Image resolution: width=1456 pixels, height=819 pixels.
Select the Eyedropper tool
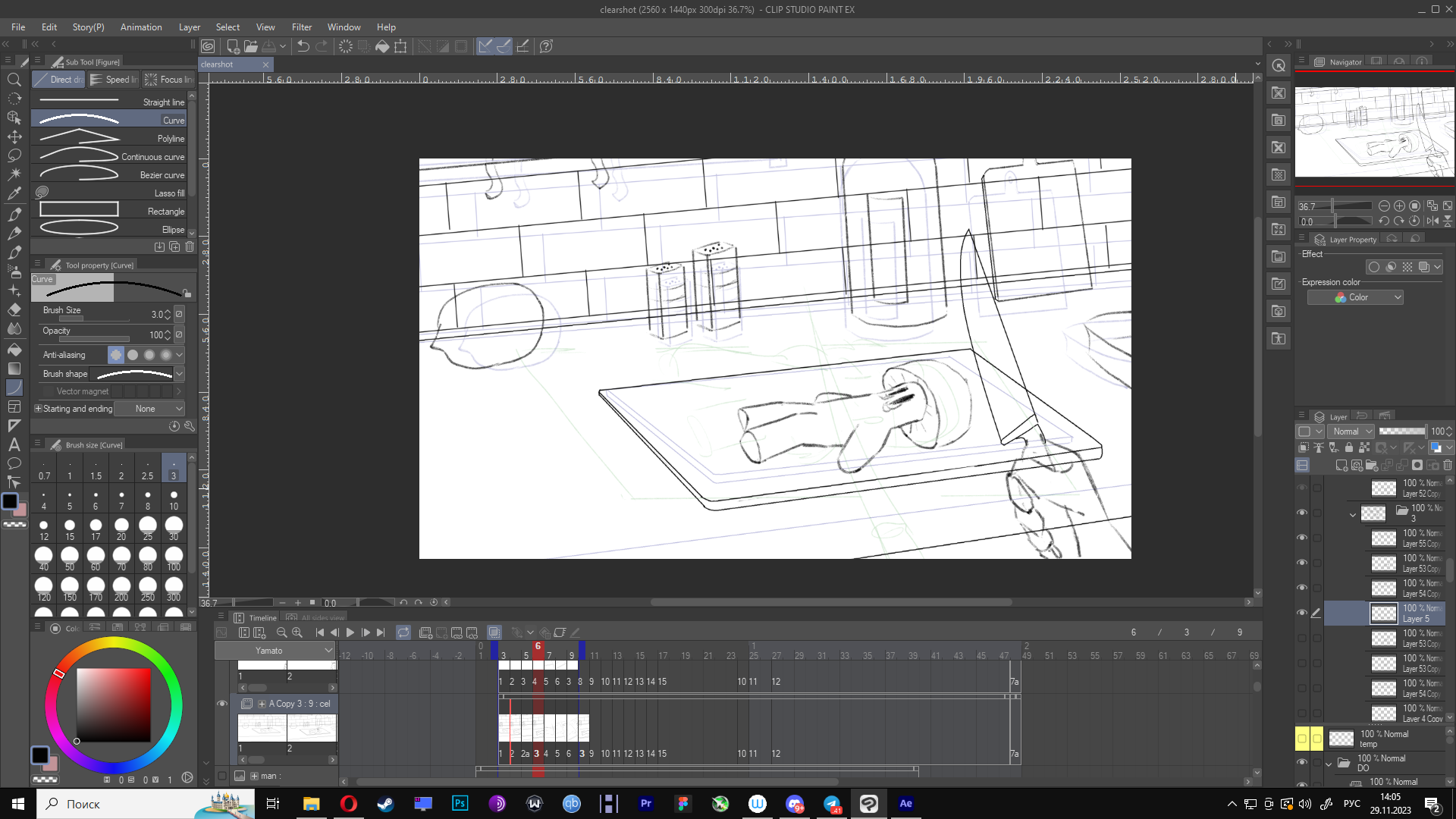pyautogui.click(x=14, y=193)
